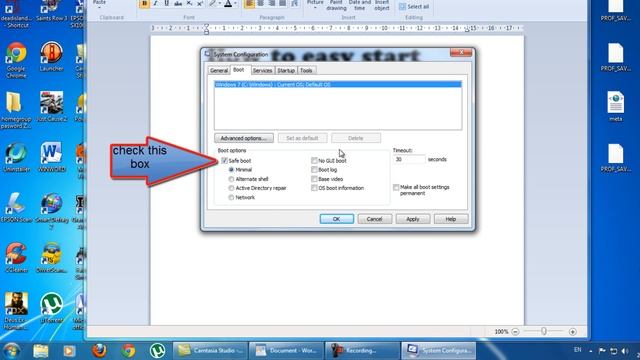Open the uTorrent desktop shortcut

51,308
